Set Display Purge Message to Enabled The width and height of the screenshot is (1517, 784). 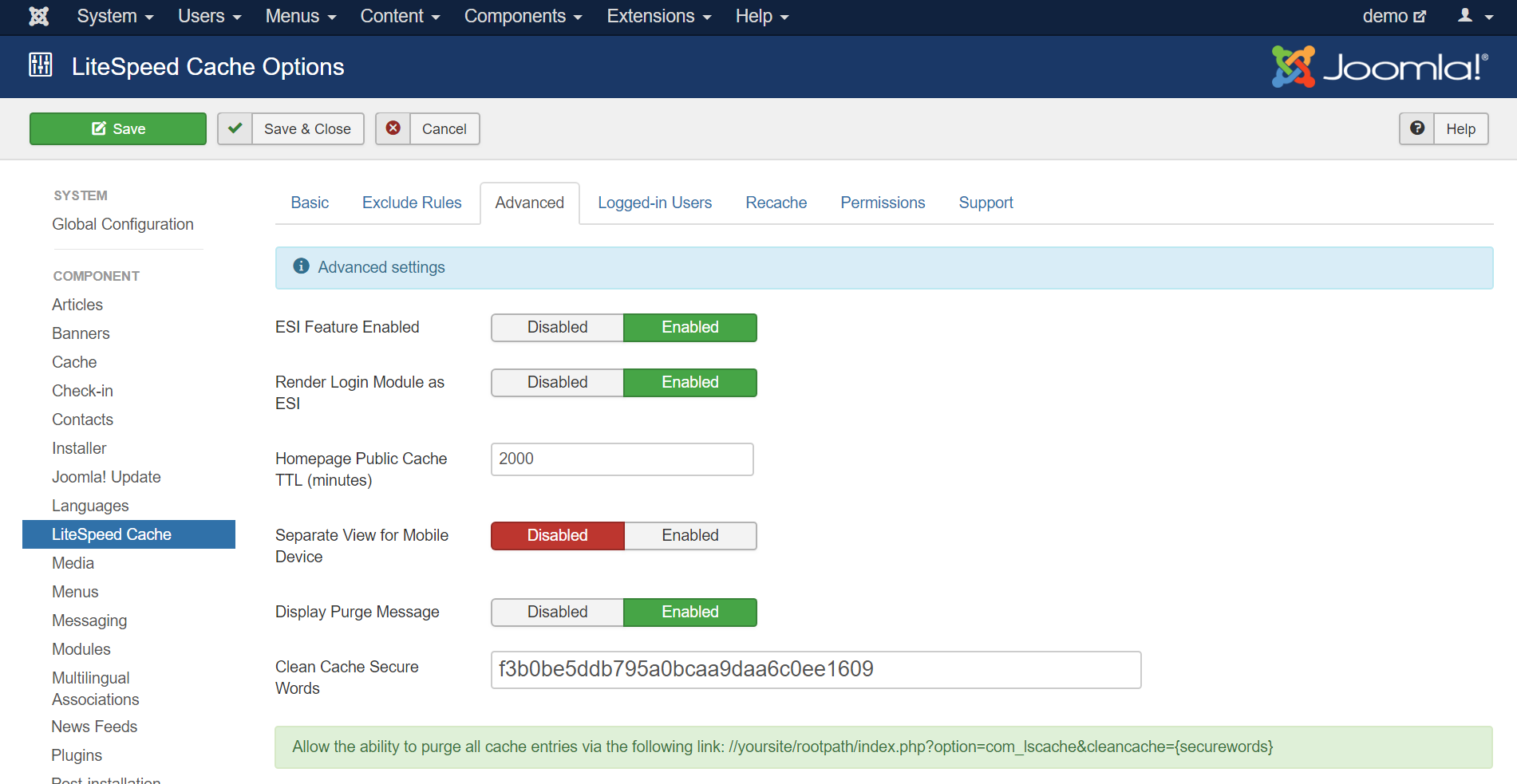coord(690,612)
